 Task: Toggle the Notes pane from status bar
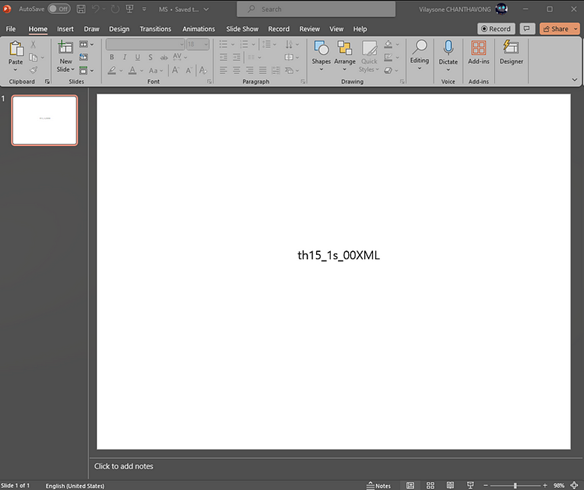pyautogui.click(x=378, y=485)
